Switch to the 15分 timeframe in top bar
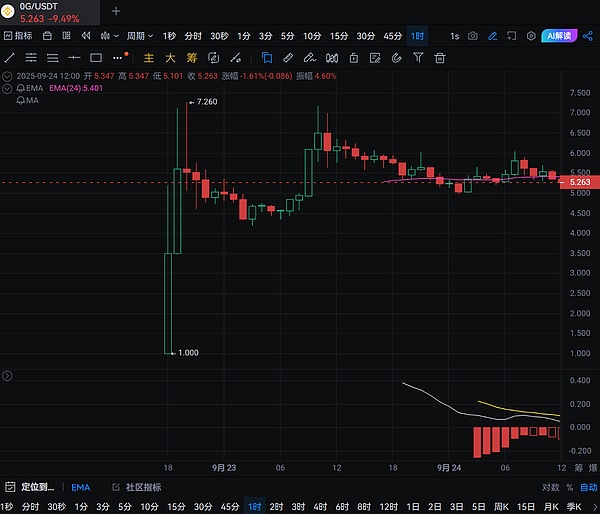 click(x=339, y=36)
